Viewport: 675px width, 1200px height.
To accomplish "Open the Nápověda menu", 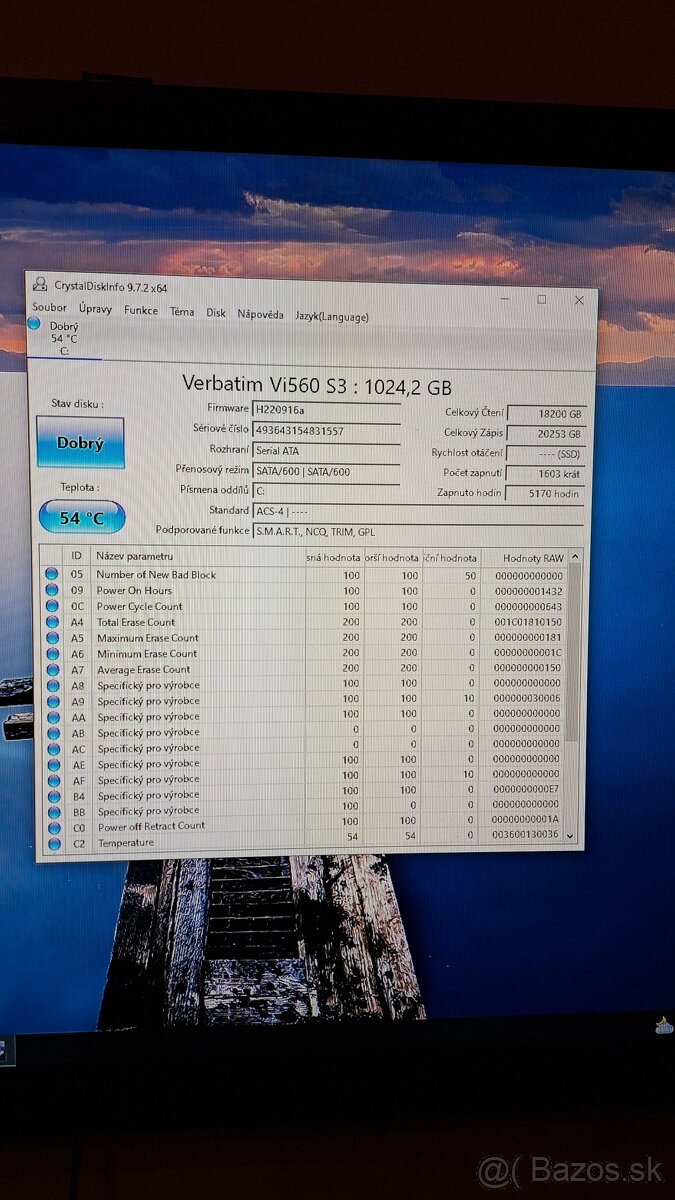I will point(260,314).
